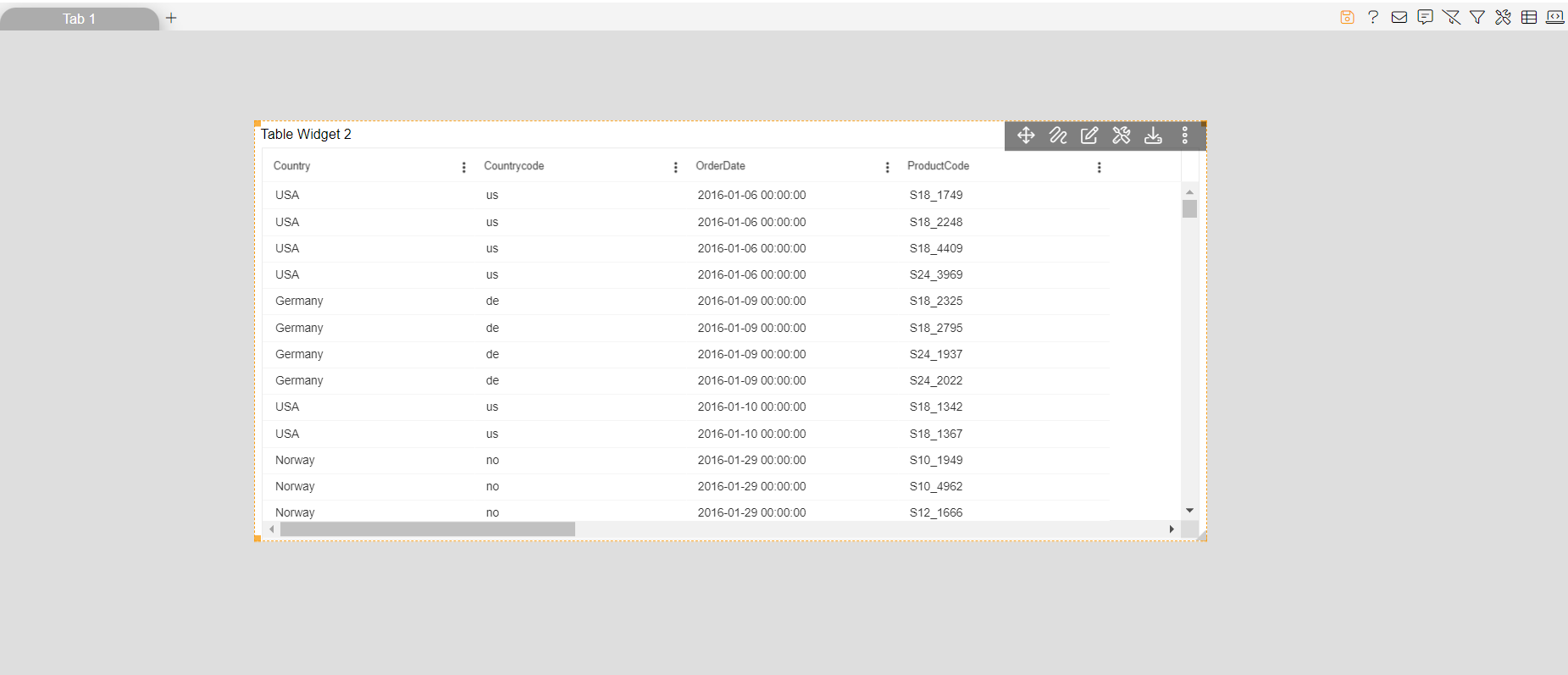1568x675 pixels.
Task: Open the code view laptop icon
Action: click(x=1555, y=17)
